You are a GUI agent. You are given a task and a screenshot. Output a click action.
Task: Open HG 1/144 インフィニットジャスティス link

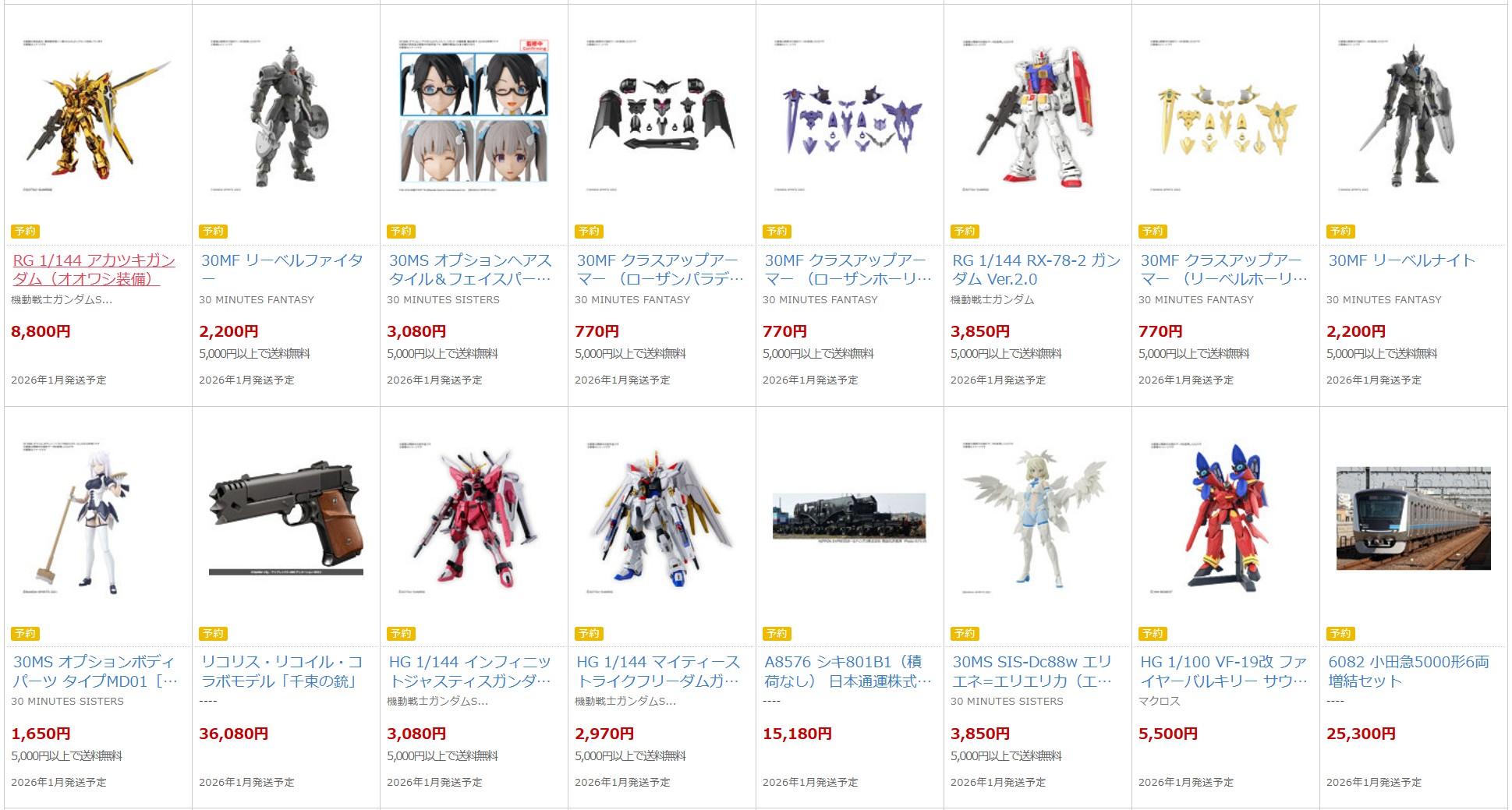470,672
